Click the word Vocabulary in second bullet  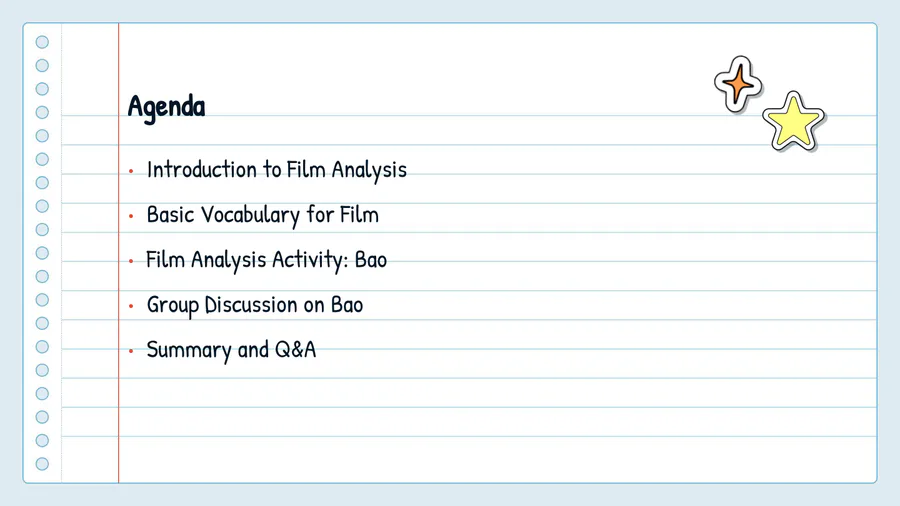(x=250, y=215)
